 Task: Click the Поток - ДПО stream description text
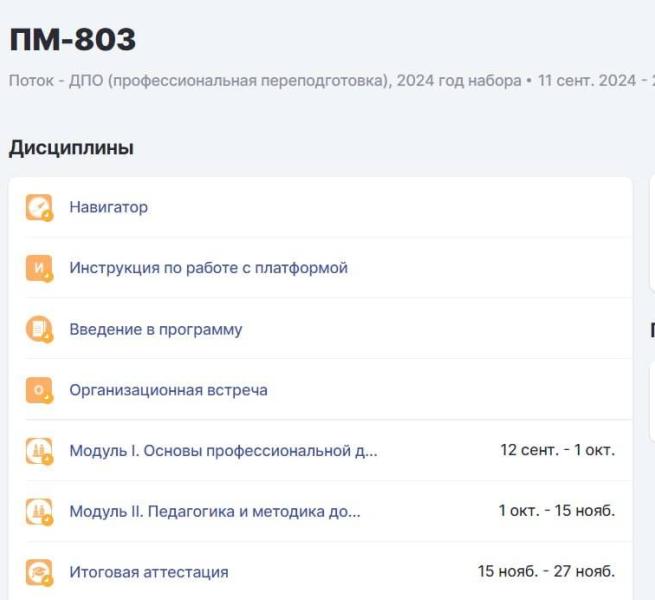[265, 80]
